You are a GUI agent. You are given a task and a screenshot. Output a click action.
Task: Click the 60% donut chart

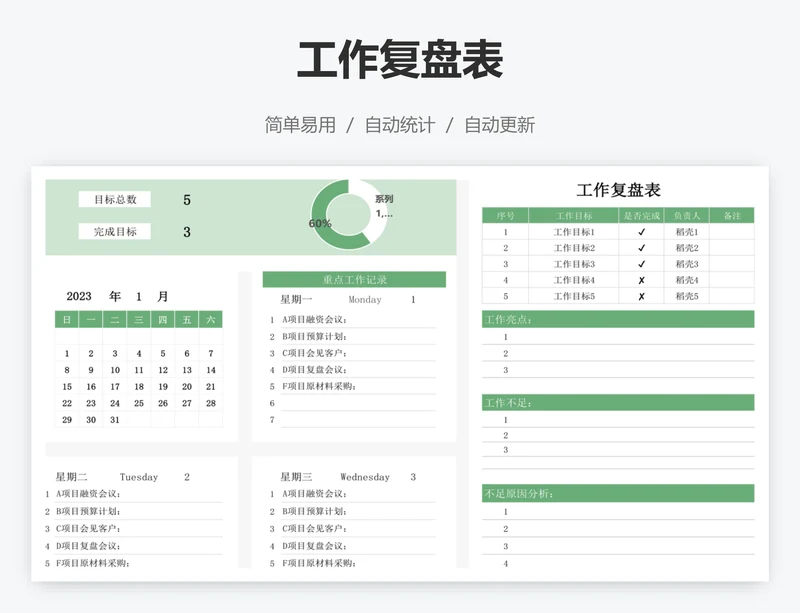(x=348, y=215)
